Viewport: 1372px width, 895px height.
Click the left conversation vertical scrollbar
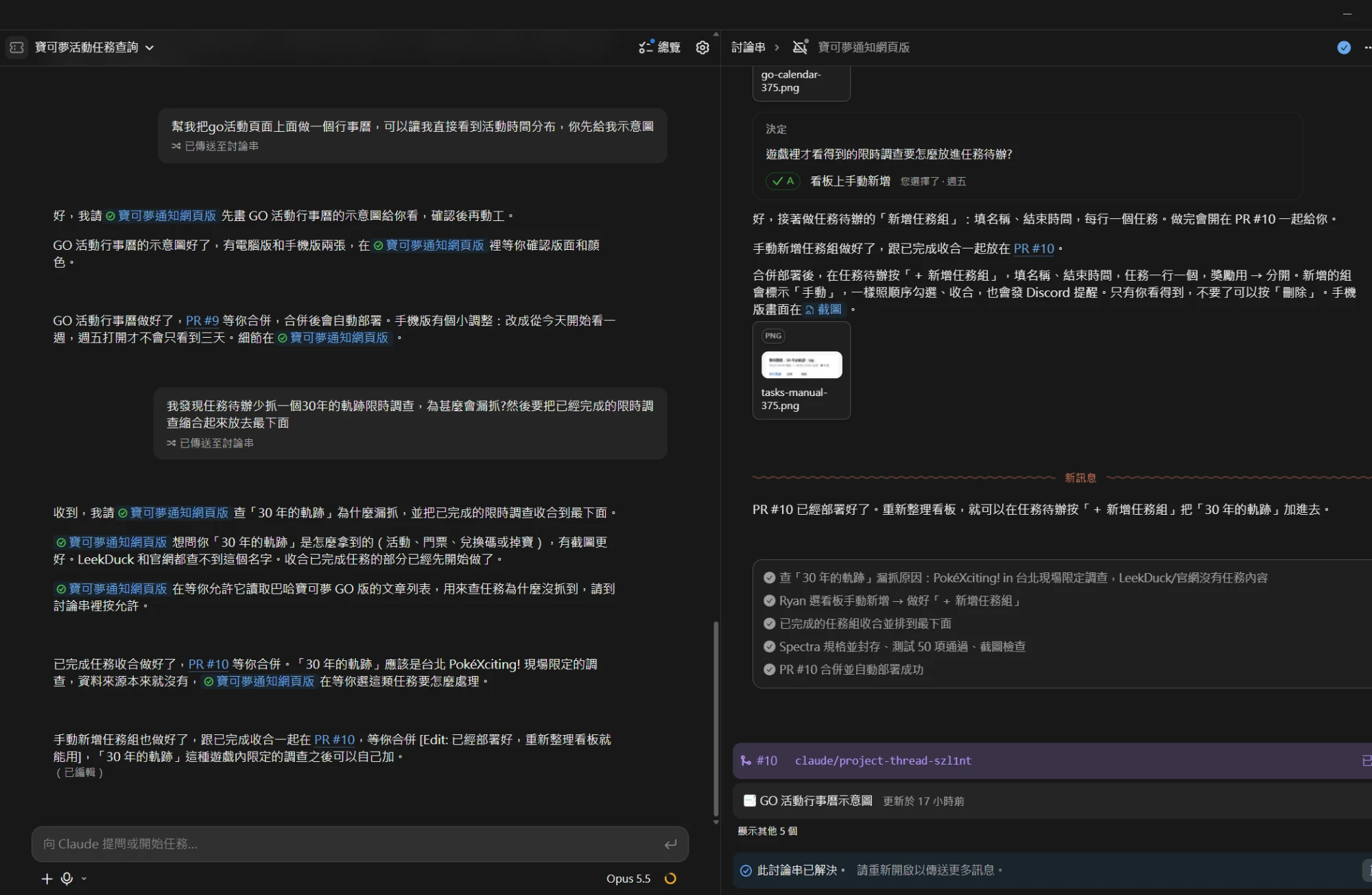point(716,718)
